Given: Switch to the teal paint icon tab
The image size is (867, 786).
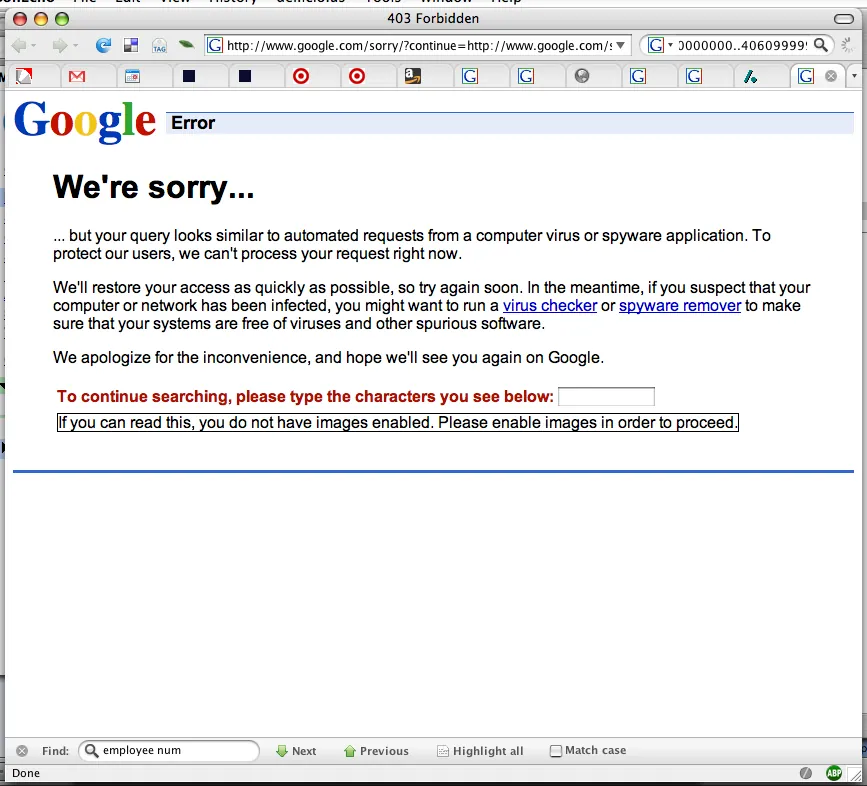Looking at the screenshot, I should coord(750,76).
